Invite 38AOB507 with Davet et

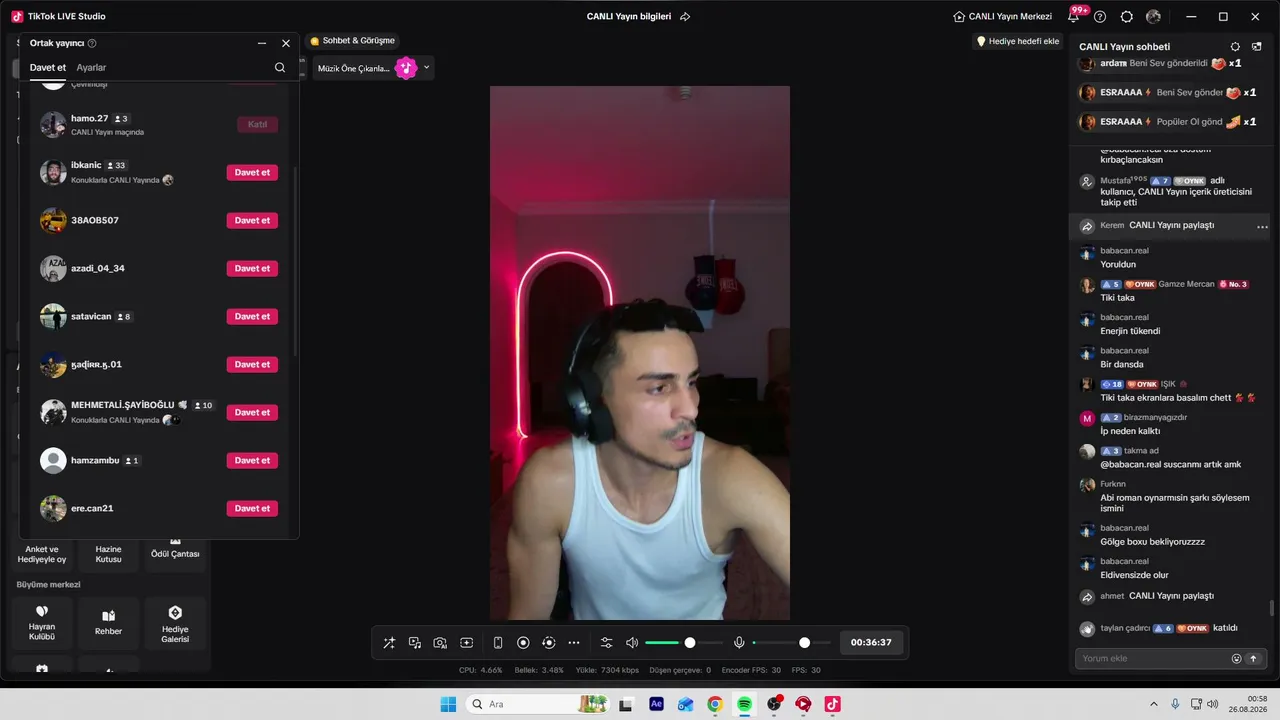pyautogui.click(x=252, y=220)
